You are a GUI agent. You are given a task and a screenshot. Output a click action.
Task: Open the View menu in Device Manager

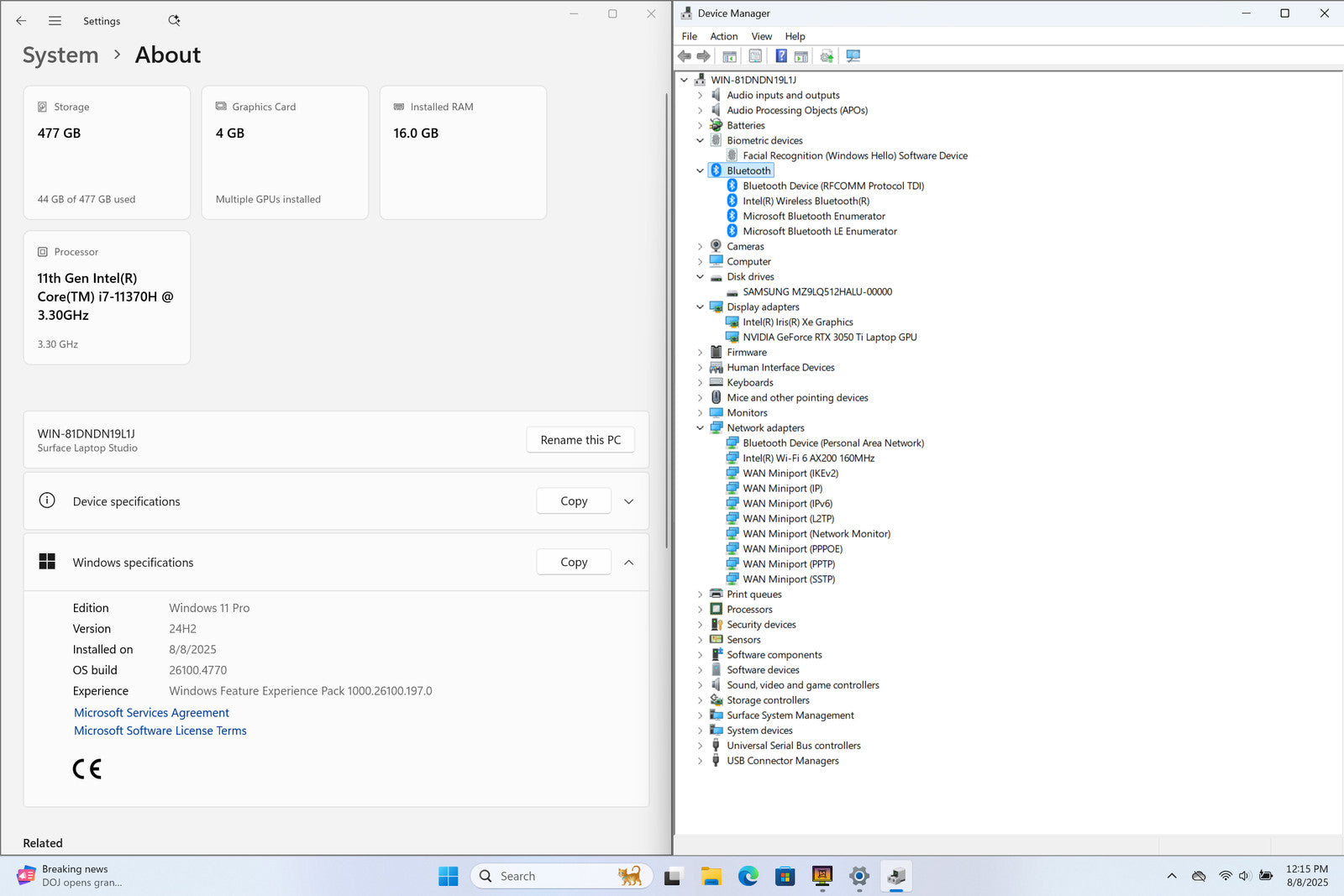(x=761, y=36)
